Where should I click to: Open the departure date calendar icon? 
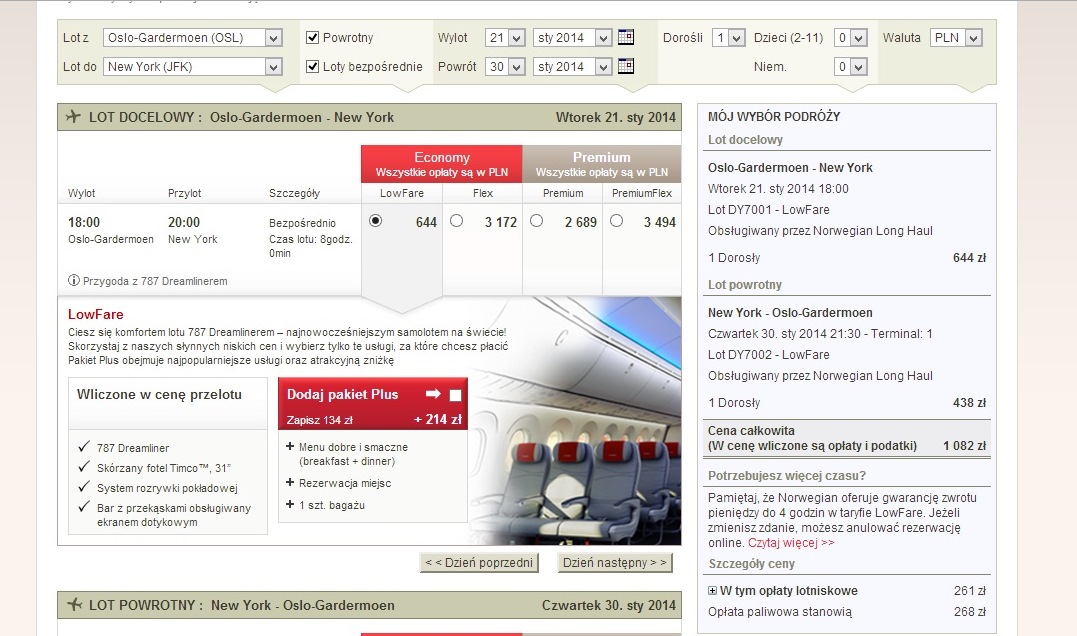coord(626,37)
